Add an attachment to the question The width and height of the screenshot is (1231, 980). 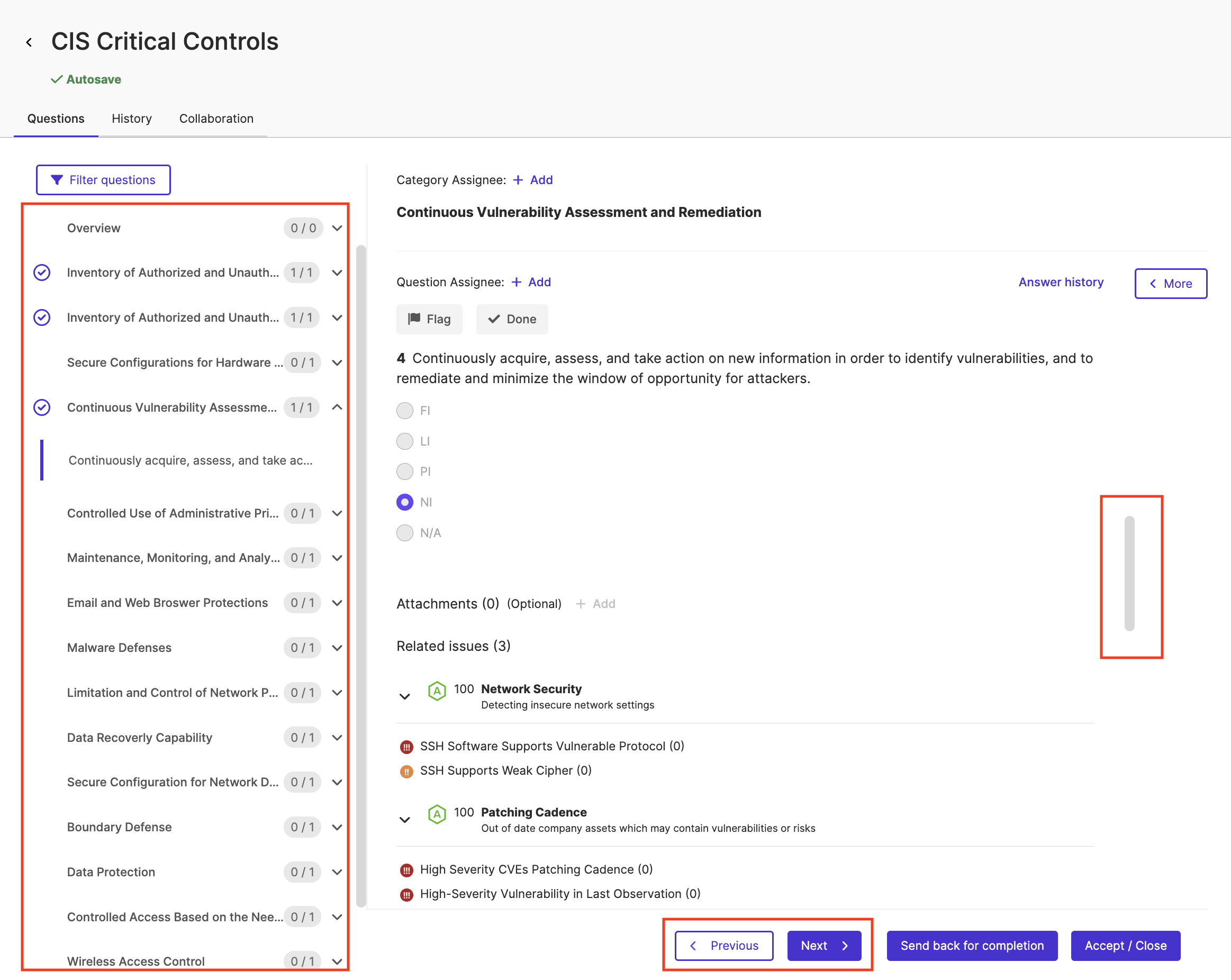point(595,604)
